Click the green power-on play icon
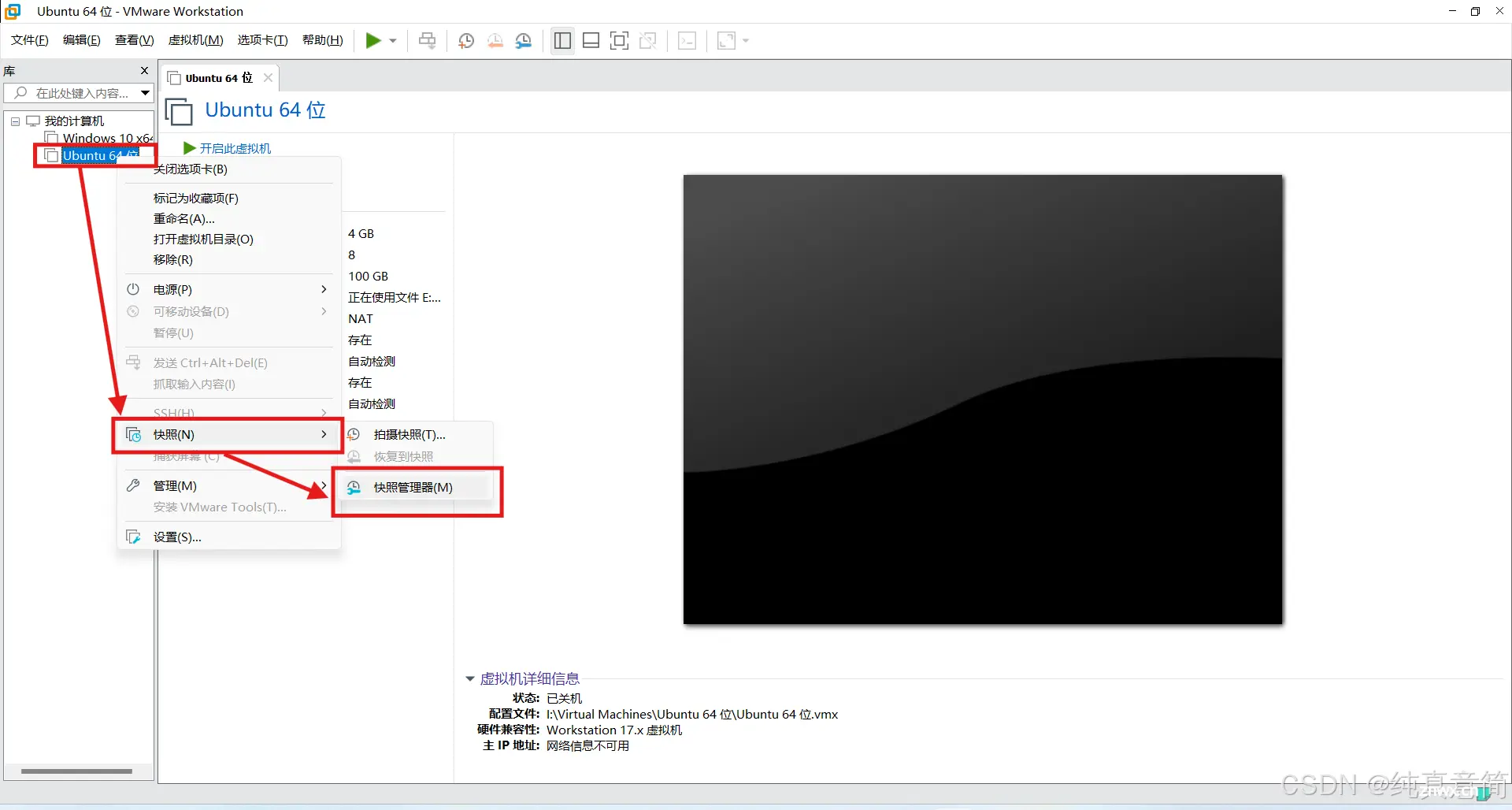This screenshot has width=1512, height=810. (373, 41)
